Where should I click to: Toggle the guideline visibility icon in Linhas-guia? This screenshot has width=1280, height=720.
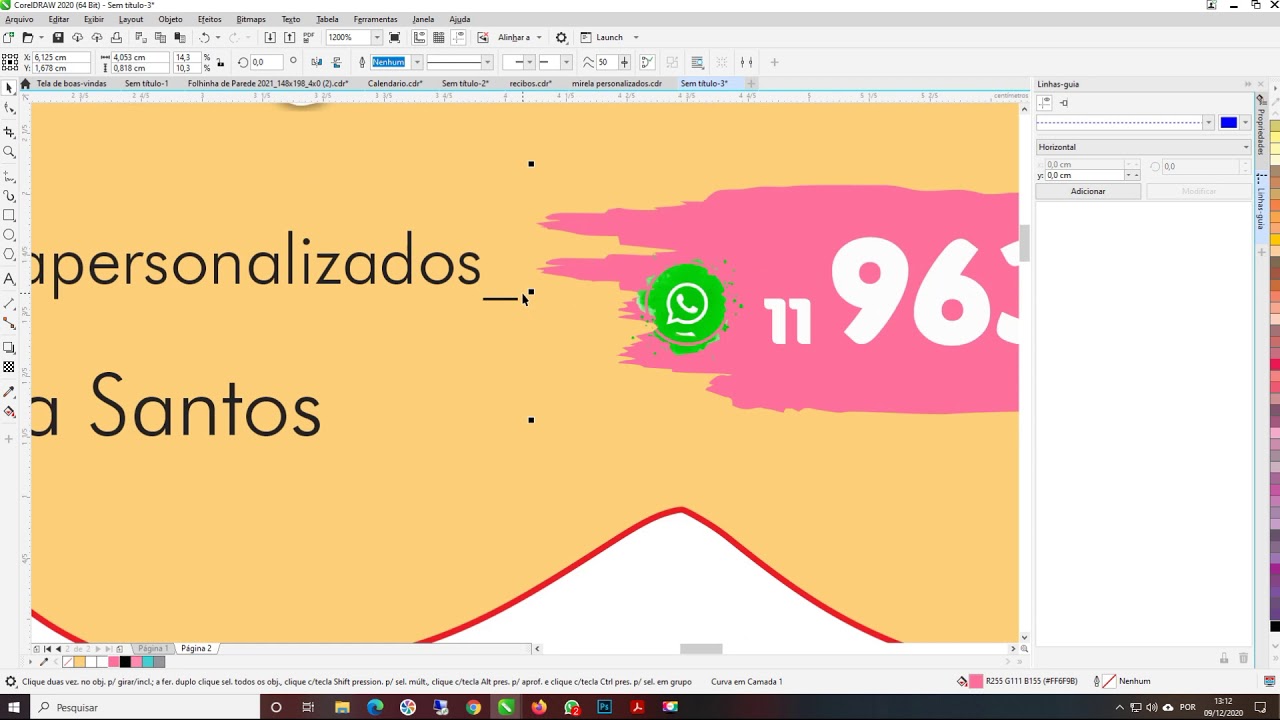(1045, 102)
